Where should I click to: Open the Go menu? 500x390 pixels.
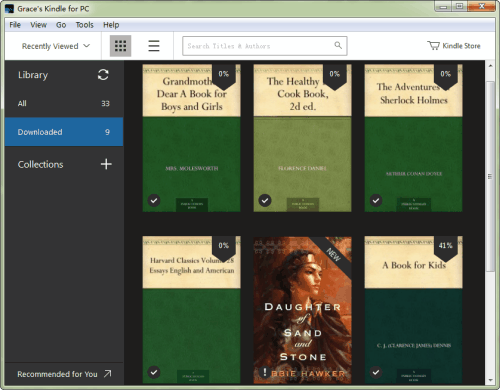[61, 25]
